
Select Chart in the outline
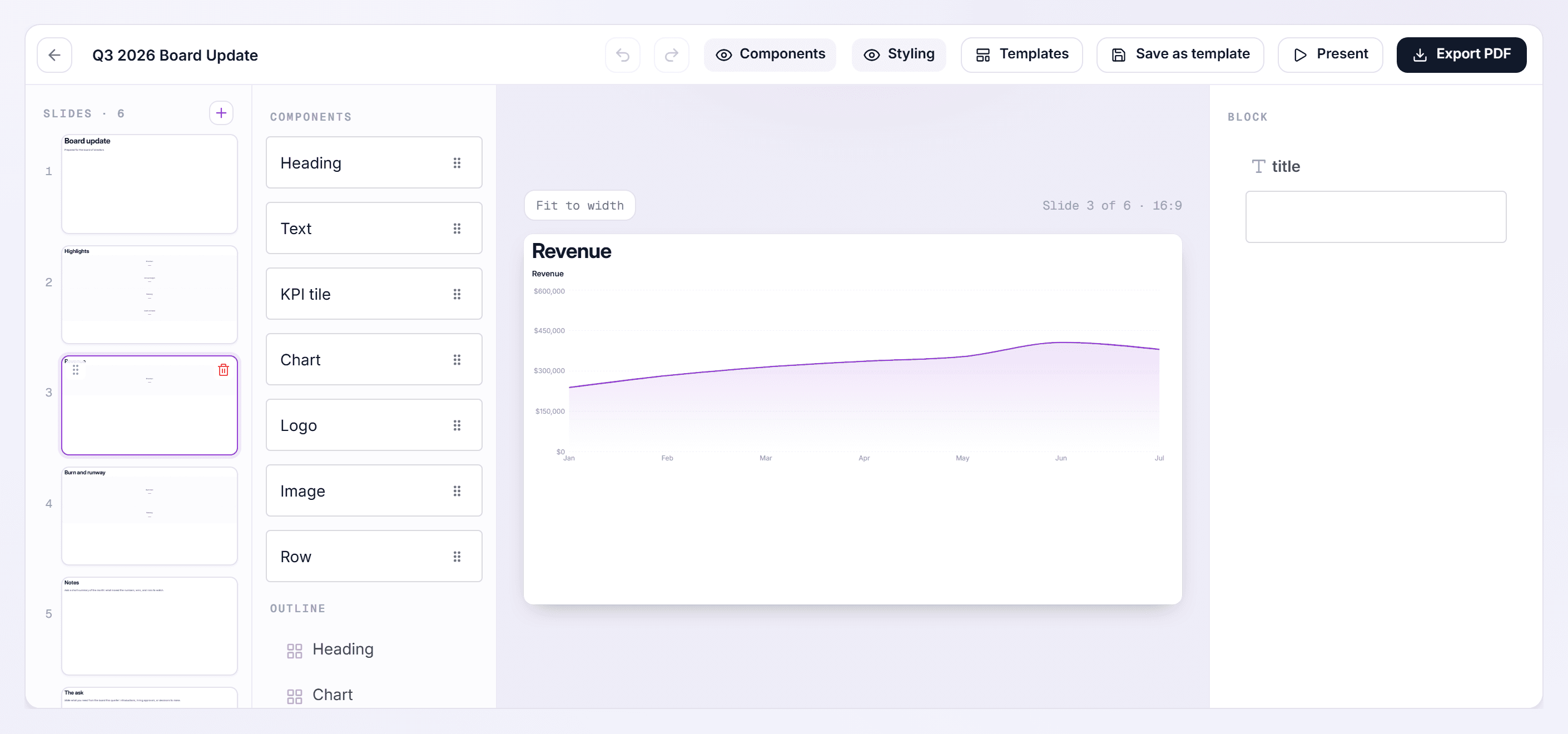click(x=333, y=695)
